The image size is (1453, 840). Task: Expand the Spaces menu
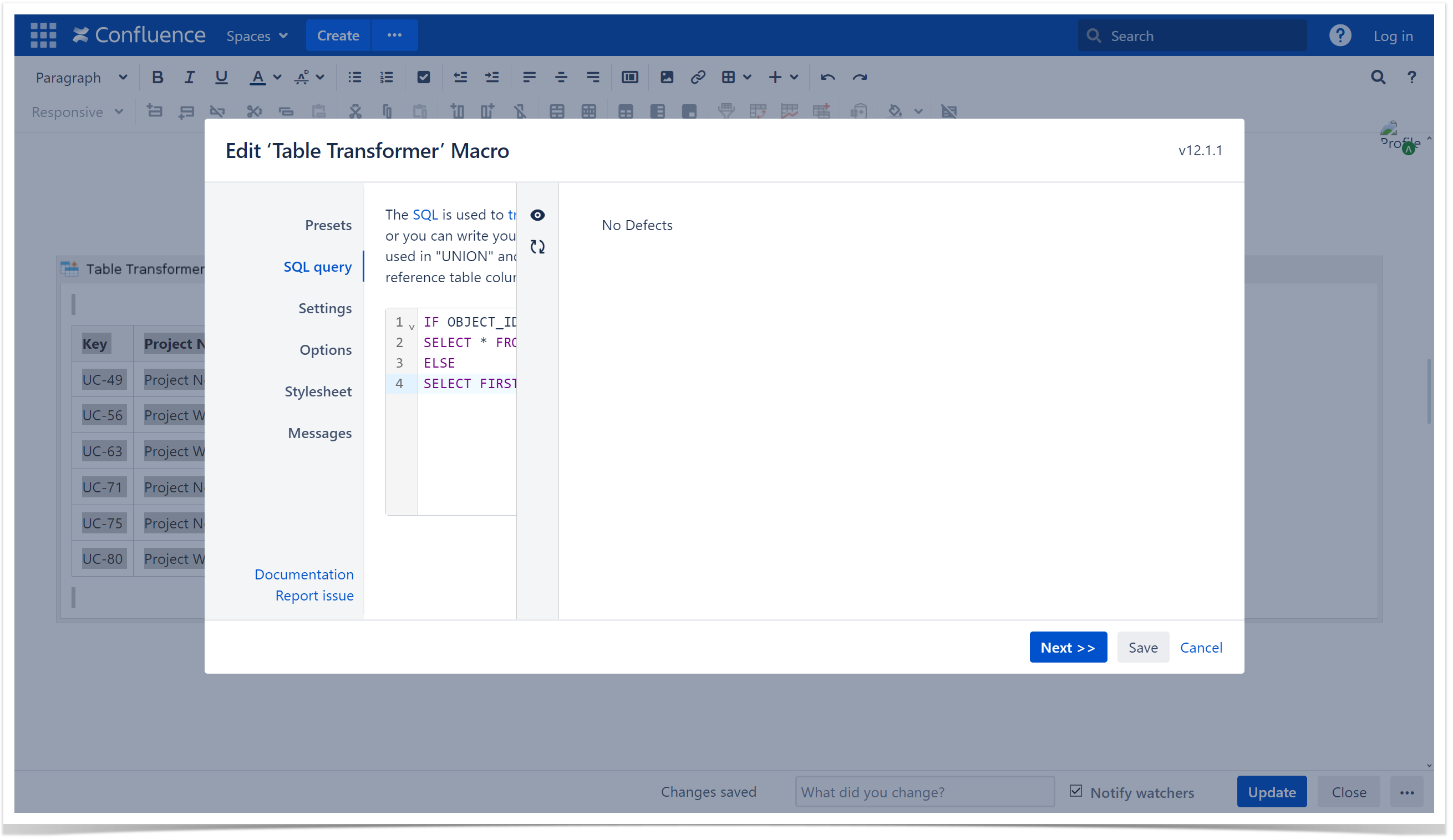coord(257,35)
